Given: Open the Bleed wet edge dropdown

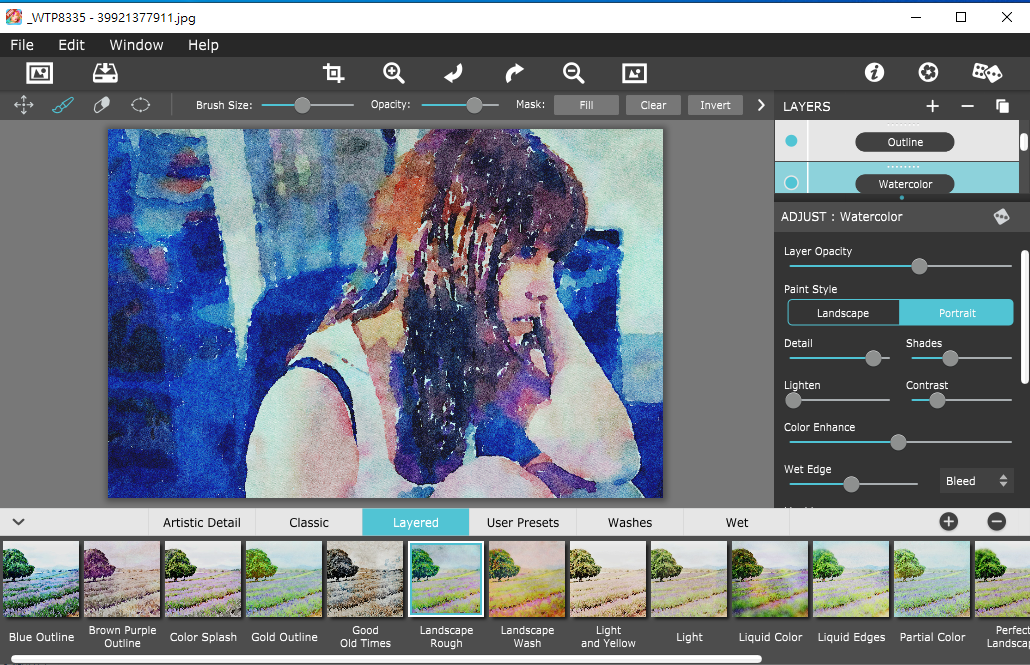Looking at the screenshot, I should click(977, 481).
